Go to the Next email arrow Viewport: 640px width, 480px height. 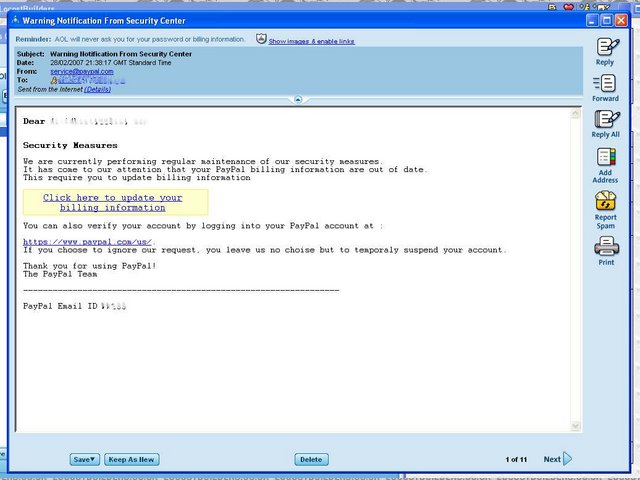pyautogui.click(x=567, y=459)
